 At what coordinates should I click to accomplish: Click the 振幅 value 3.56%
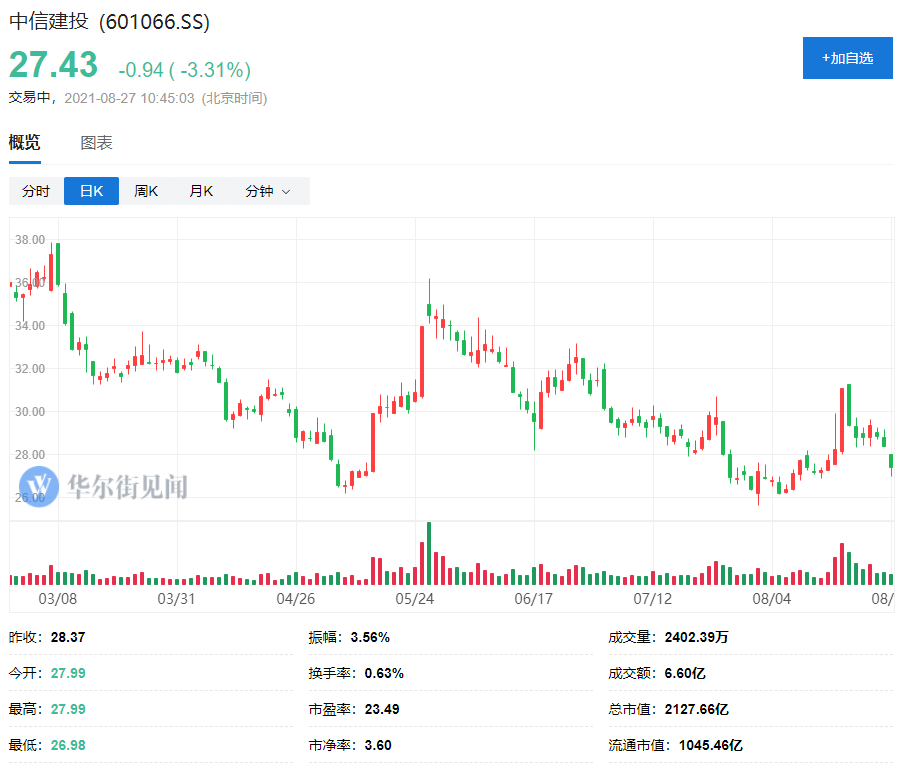click(370, 637)
